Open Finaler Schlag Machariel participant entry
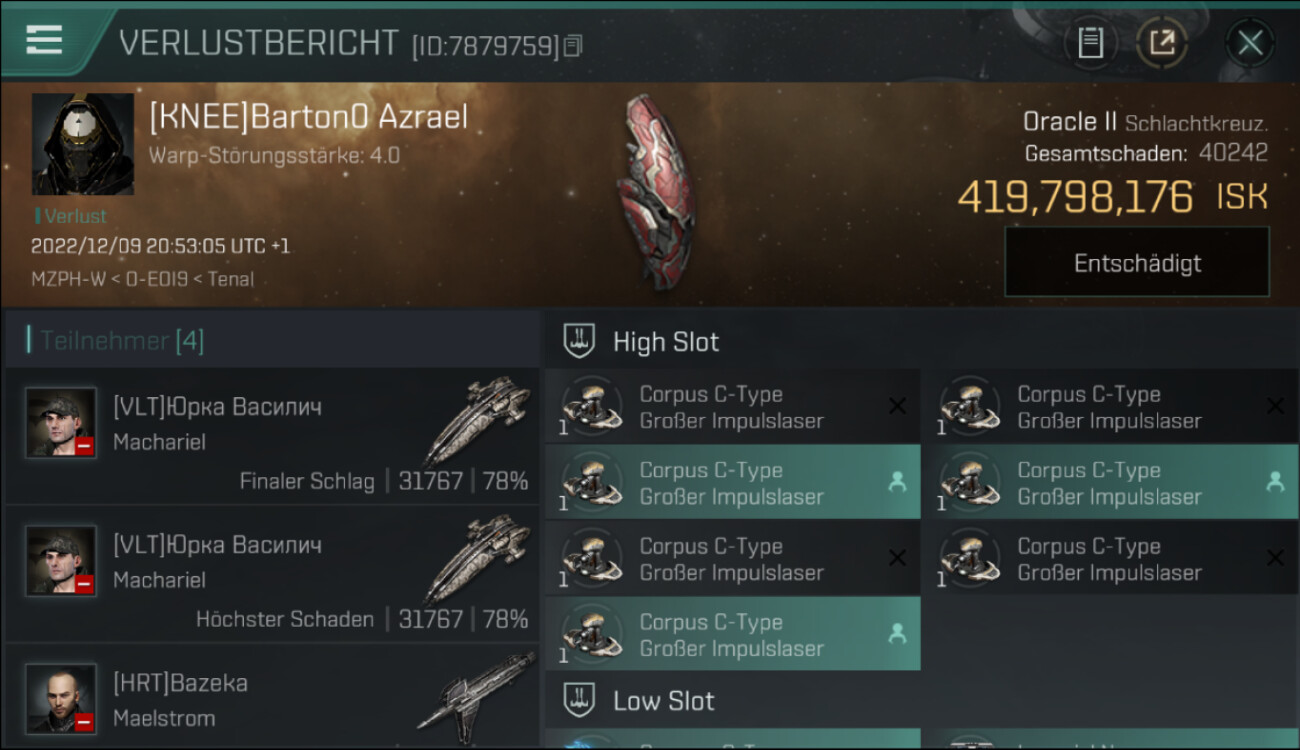This screenshot has height=750, width=1300. coord(272,435)
